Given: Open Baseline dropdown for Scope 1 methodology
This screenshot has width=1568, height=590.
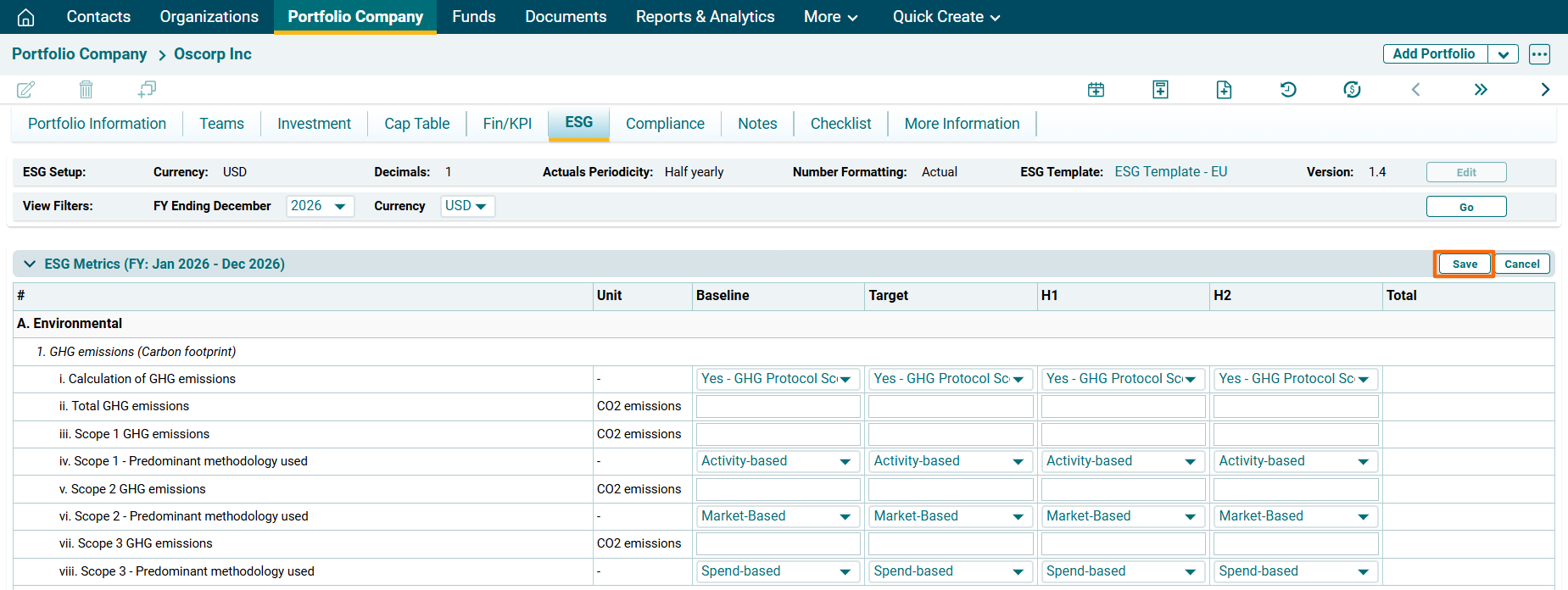Looking at the screenshot, I should click(777, 461).
